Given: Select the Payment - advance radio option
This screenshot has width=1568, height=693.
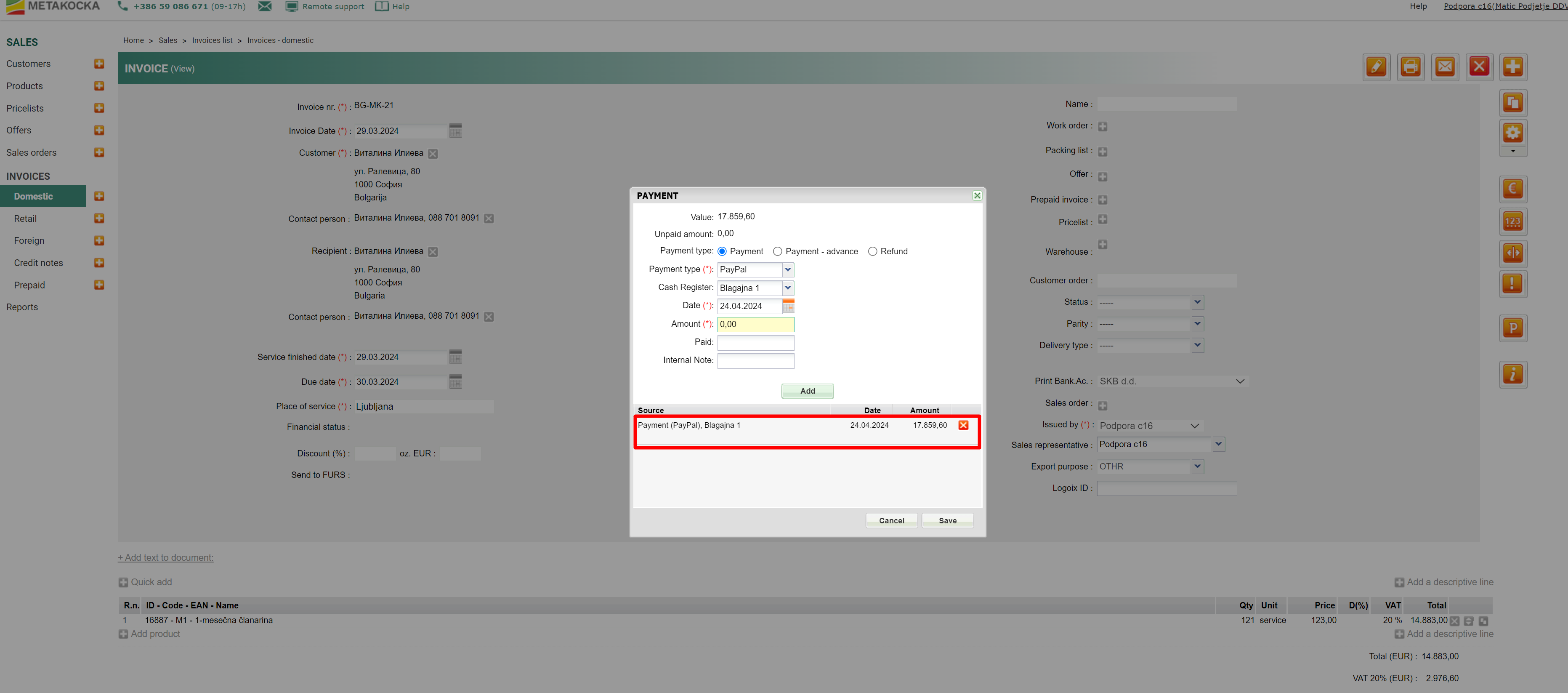Looking at the screenshot, I should click(x=777, y=251).
